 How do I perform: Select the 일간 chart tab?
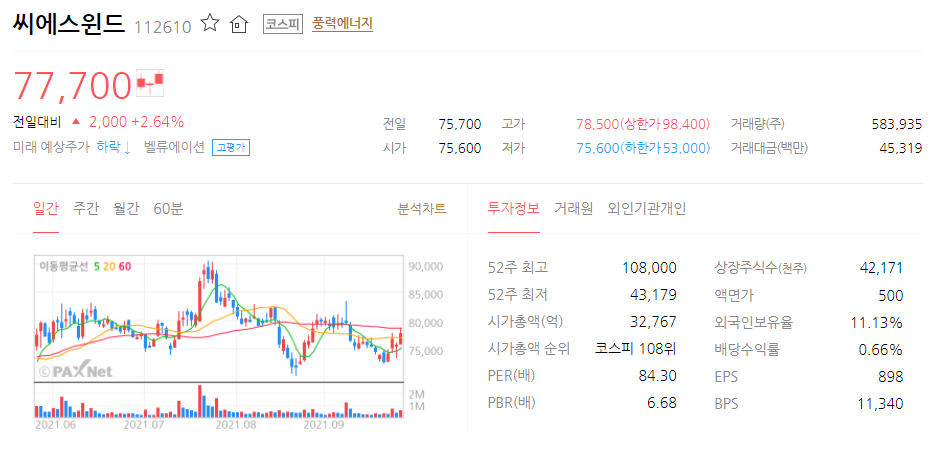click(x=46, y=209)
